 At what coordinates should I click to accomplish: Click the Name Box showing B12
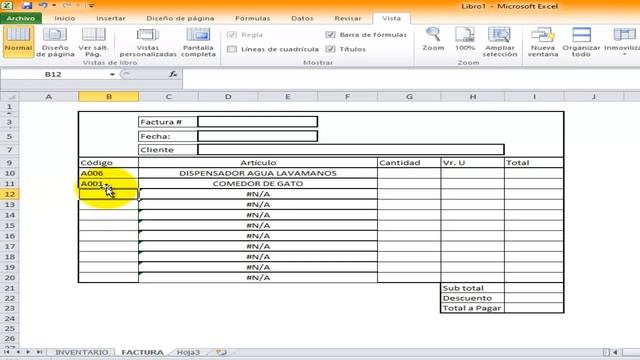click(53, 74)
